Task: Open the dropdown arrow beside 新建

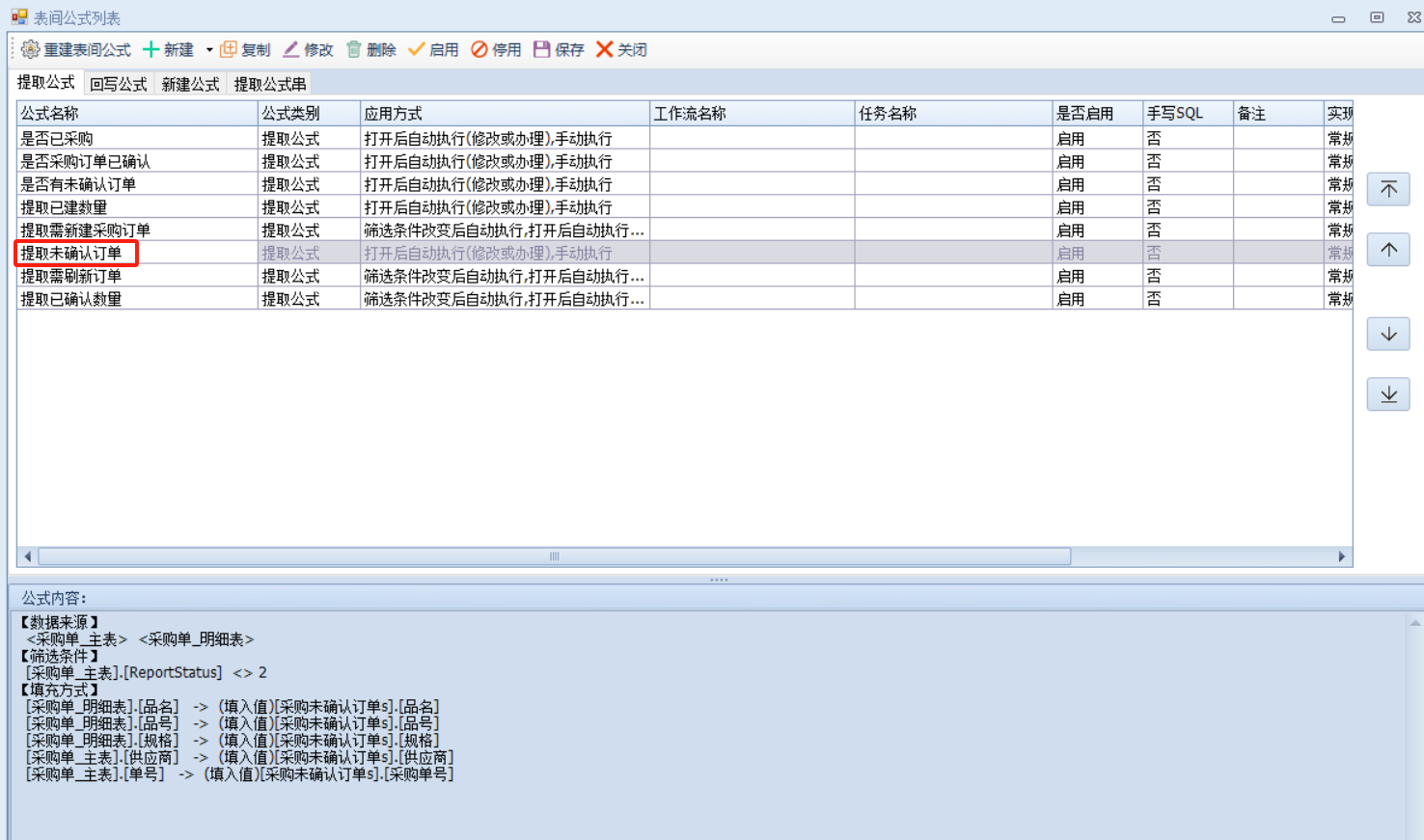Action: point(209,50)
